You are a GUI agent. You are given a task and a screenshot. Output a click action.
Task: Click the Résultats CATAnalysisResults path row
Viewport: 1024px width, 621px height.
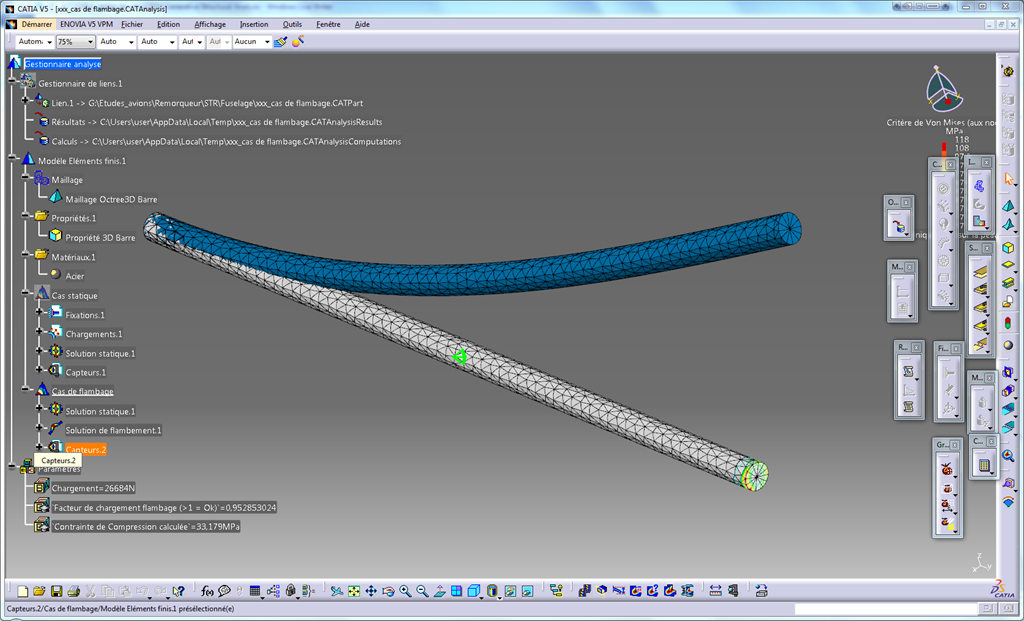tap(217, 122)
